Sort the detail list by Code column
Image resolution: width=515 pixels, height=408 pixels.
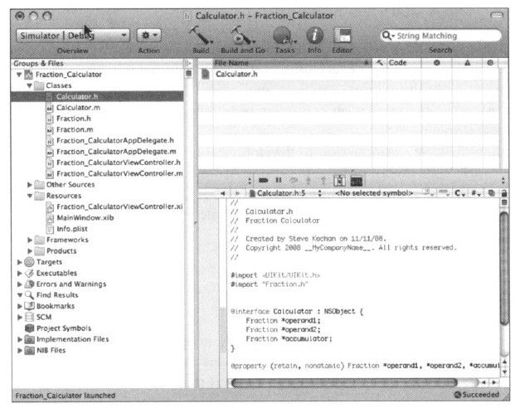(404, 63)
